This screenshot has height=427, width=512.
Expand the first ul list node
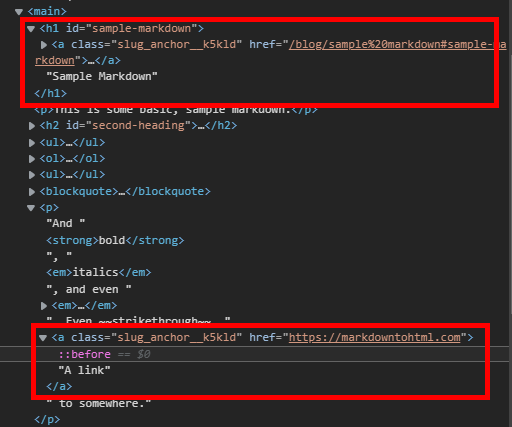(32, 143)
